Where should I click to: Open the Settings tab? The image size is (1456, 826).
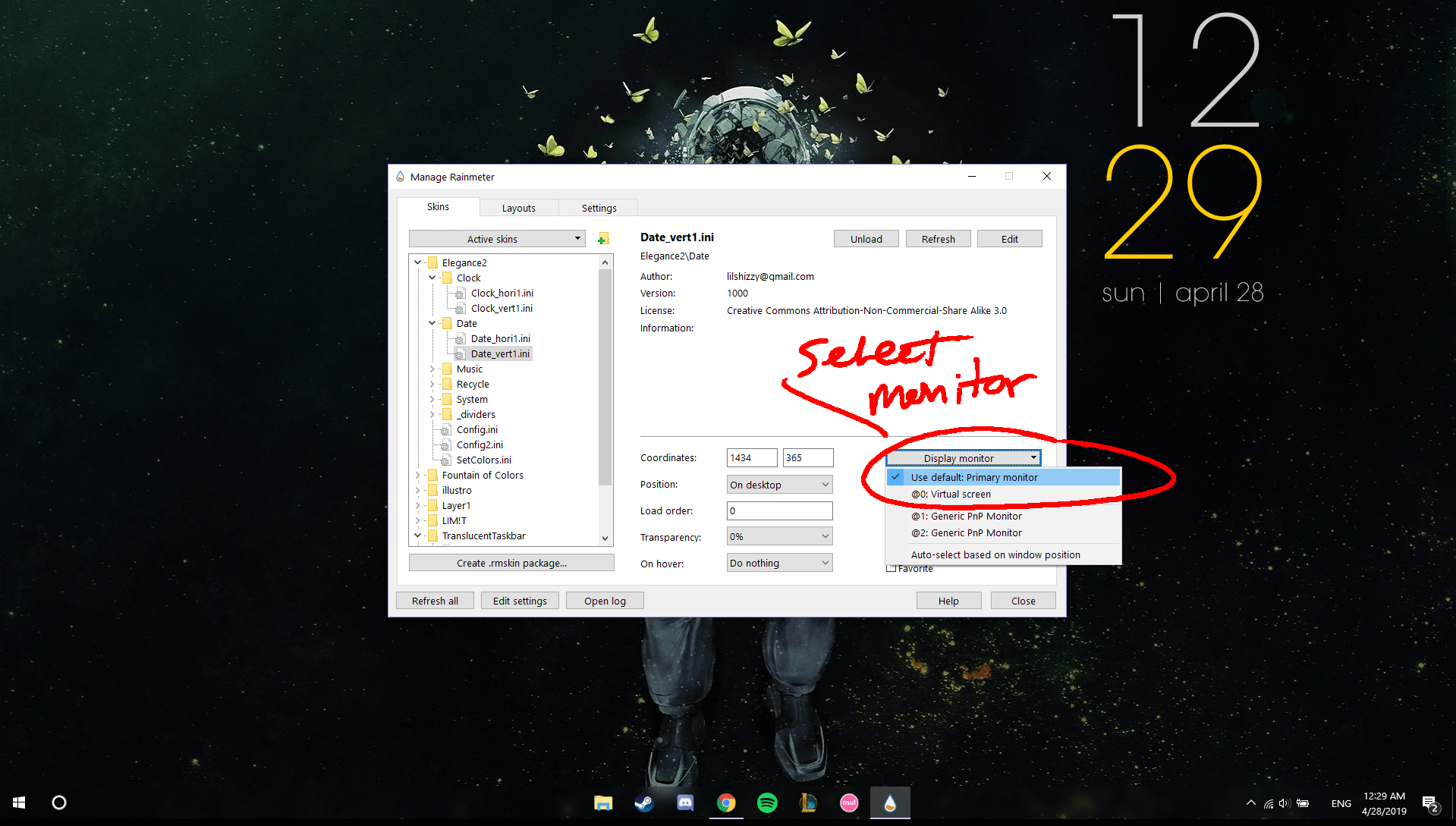tap(598, 207)
